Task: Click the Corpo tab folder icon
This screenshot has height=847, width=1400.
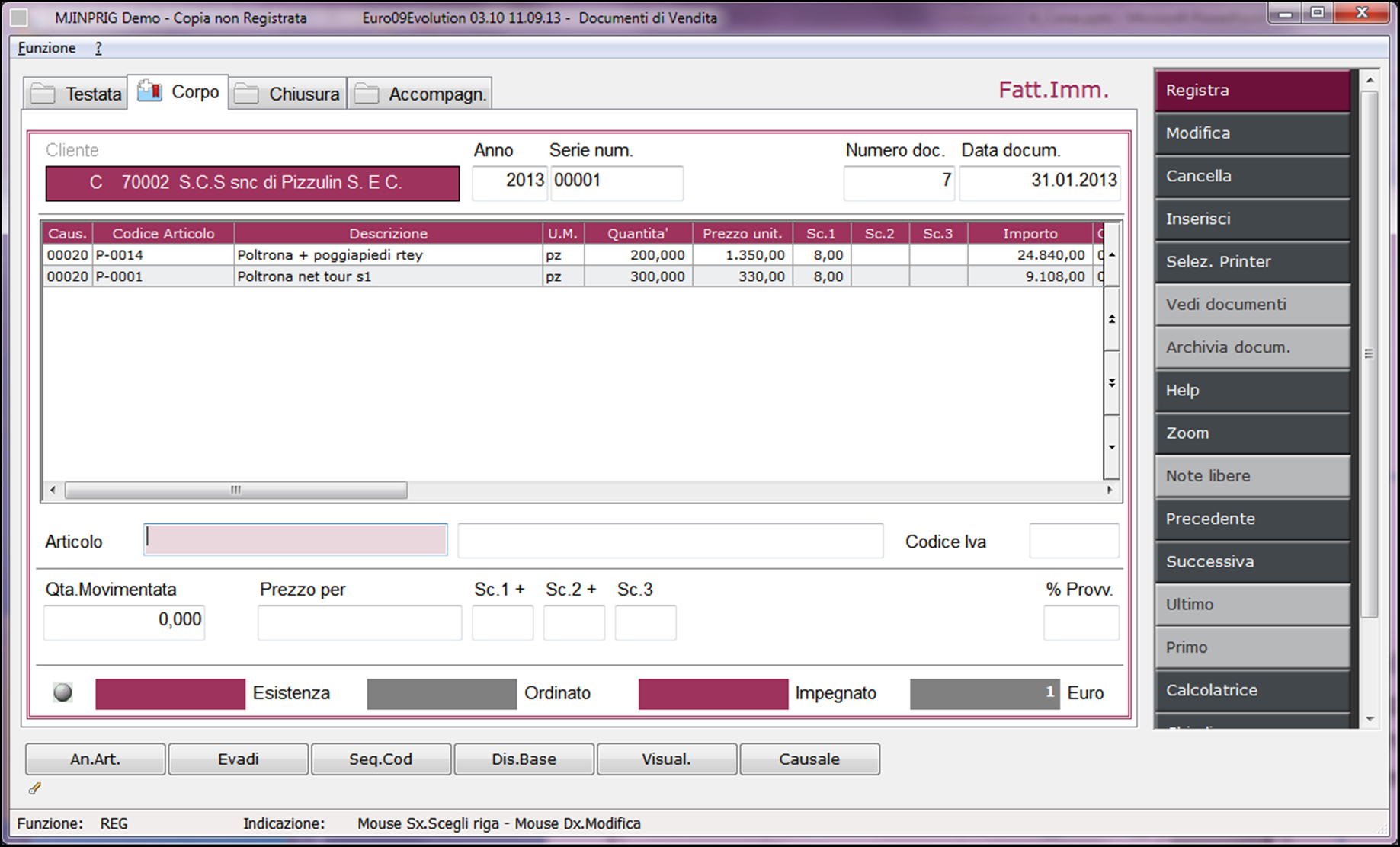Action: pyautogui.click(x=149, y=91)
